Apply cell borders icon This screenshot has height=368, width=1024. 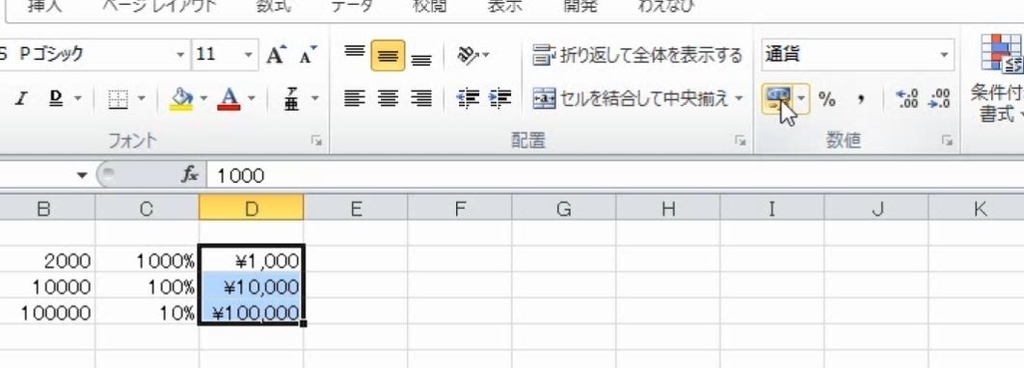click(x=118, y=99)
